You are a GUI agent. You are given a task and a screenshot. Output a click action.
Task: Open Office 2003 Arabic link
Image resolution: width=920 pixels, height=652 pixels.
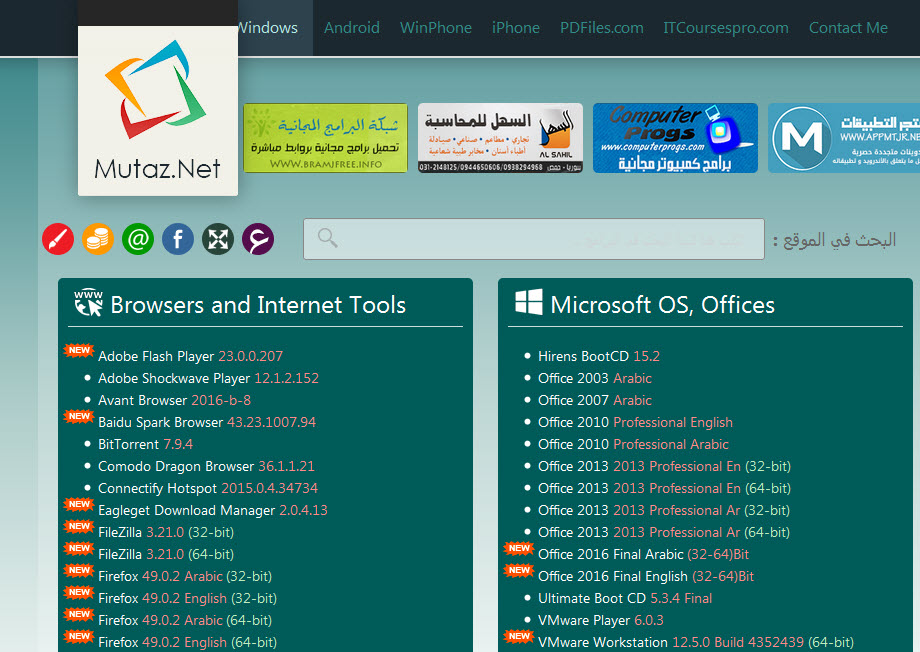point(595,378)
